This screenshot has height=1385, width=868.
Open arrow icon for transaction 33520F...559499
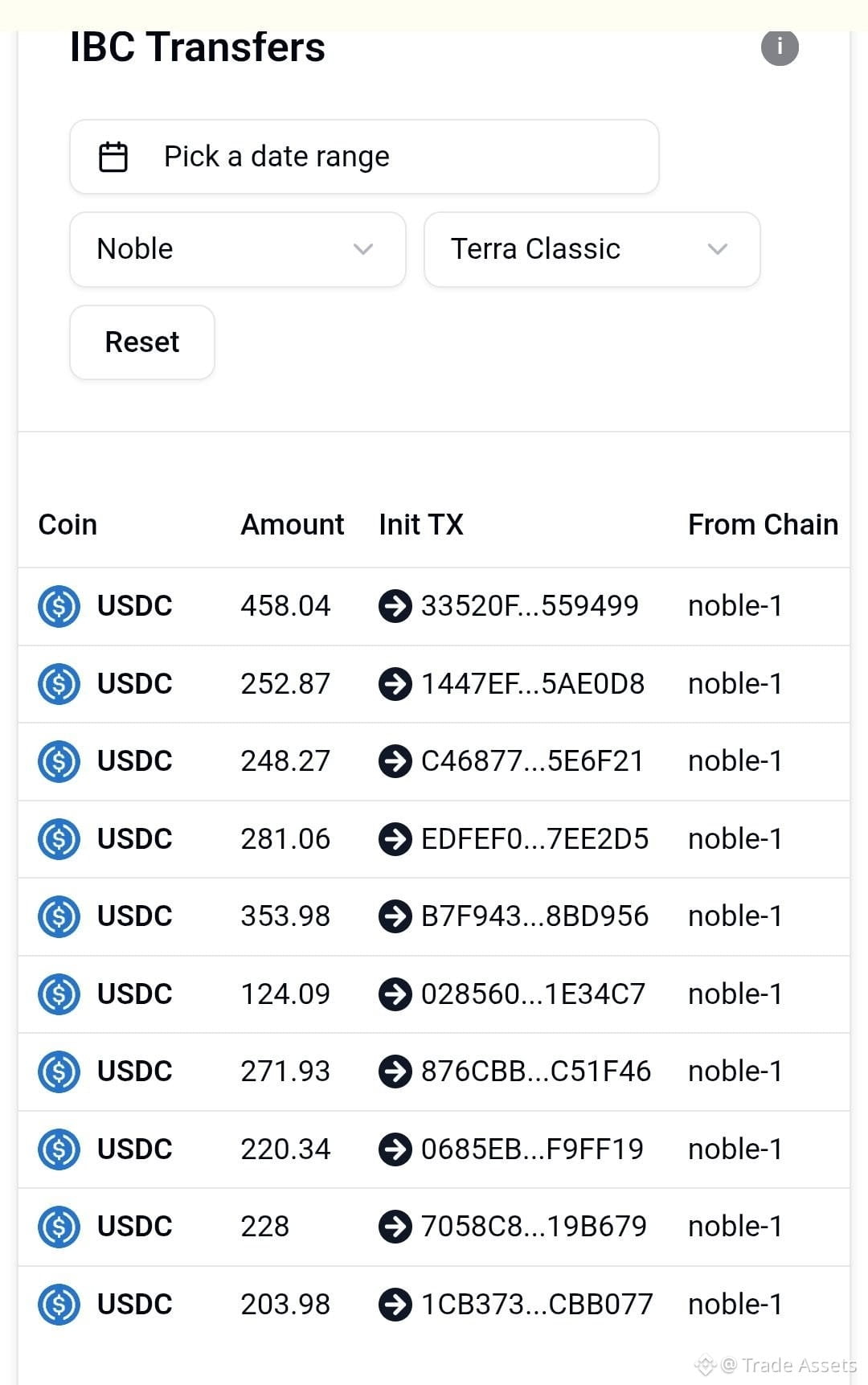coord(395,606)
